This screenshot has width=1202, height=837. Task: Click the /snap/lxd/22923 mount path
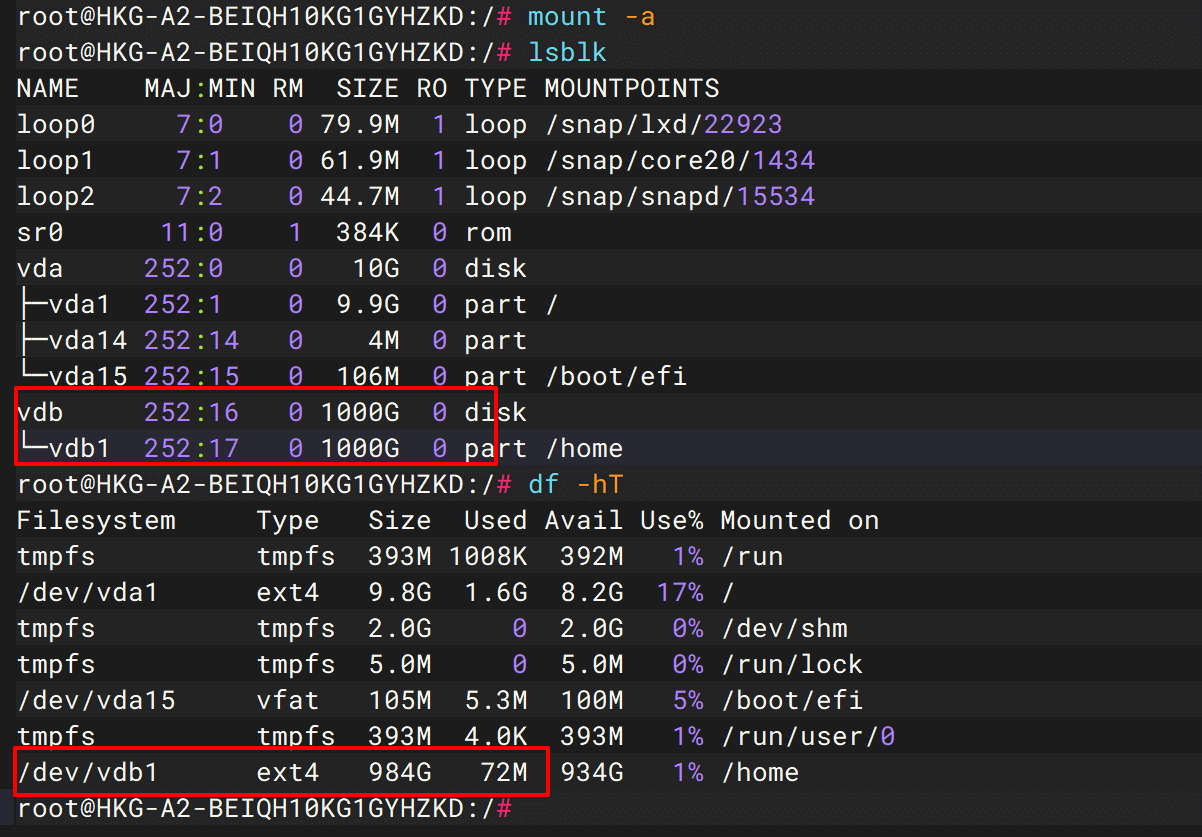point(663,125)
